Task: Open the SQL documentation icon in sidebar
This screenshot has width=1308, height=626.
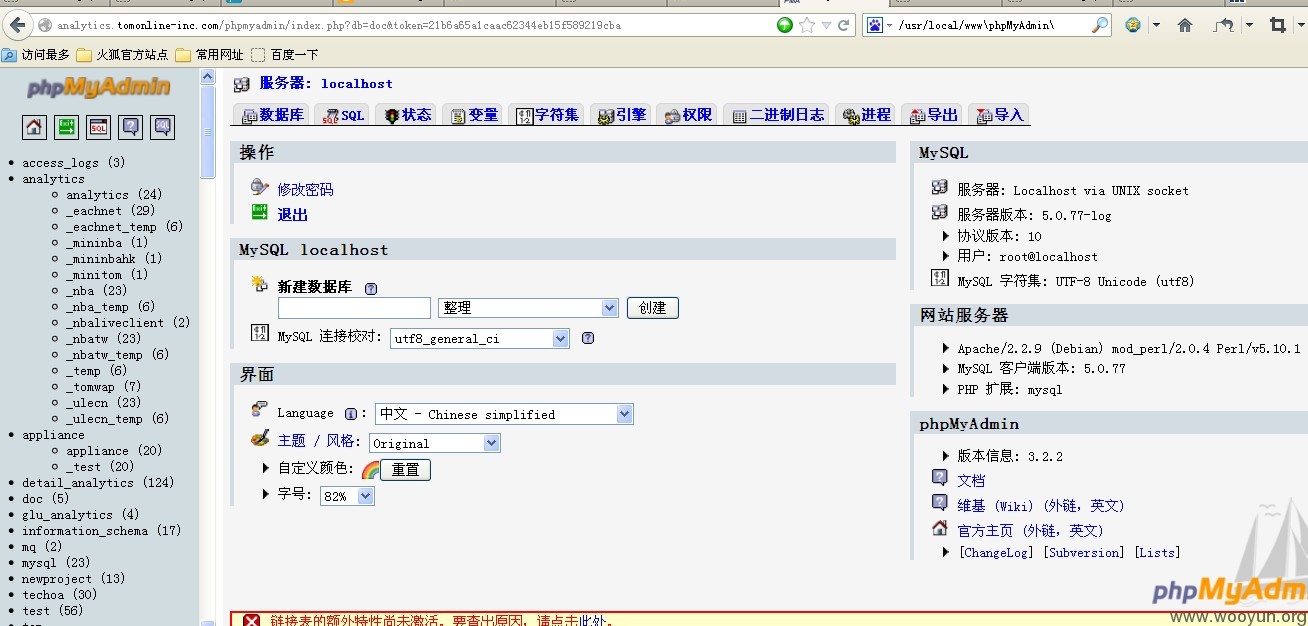Action: coord(162,127)
